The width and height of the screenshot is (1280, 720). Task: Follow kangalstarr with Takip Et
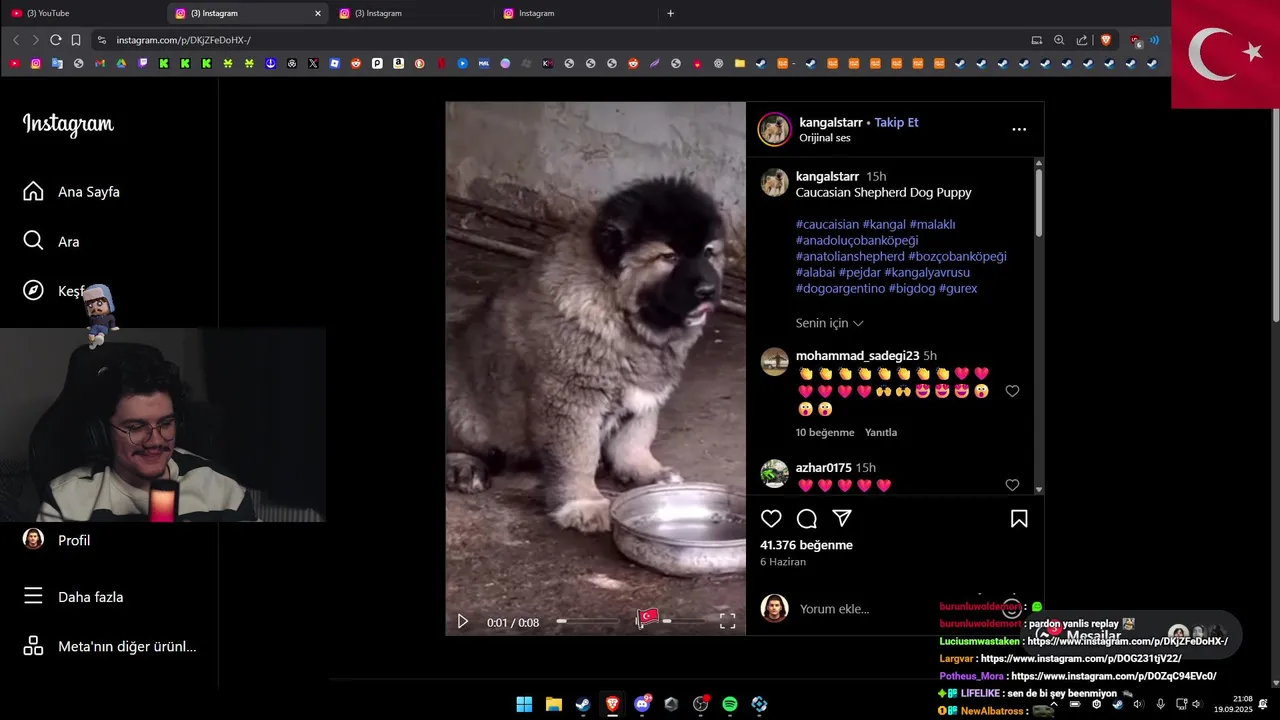point(896,122)
